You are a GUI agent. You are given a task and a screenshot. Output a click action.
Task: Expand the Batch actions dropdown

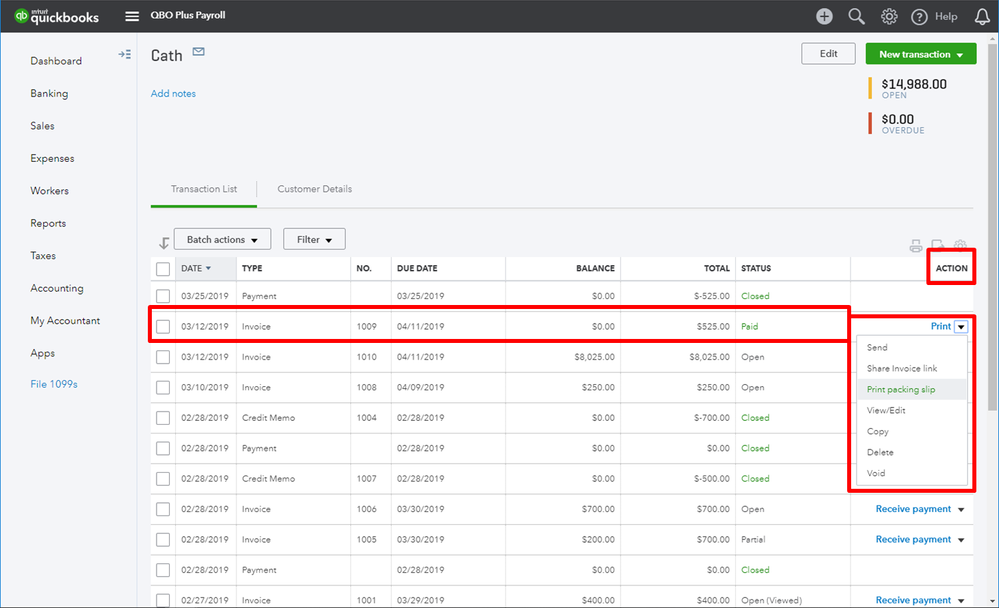222,240
